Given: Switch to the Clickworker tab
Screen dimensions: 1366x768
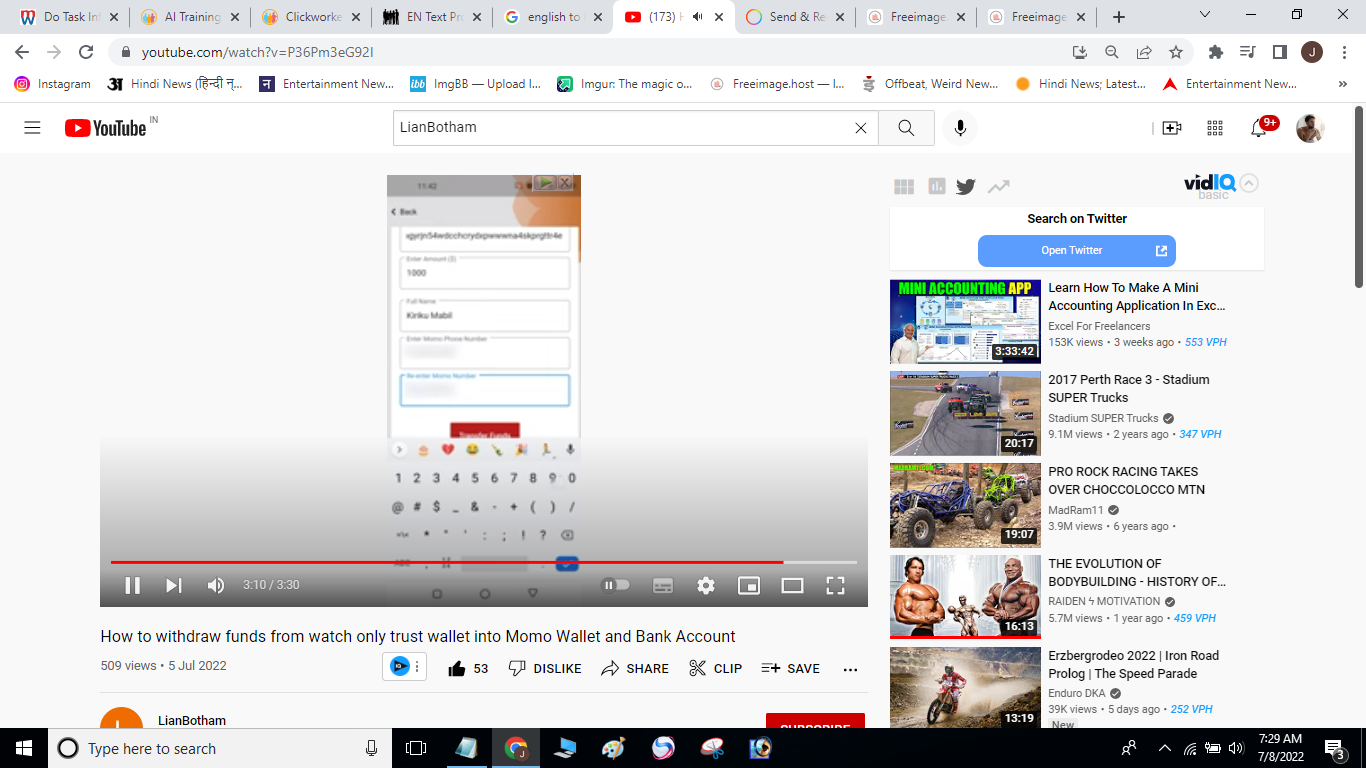Looking at the screenshot, I should 310,17.
